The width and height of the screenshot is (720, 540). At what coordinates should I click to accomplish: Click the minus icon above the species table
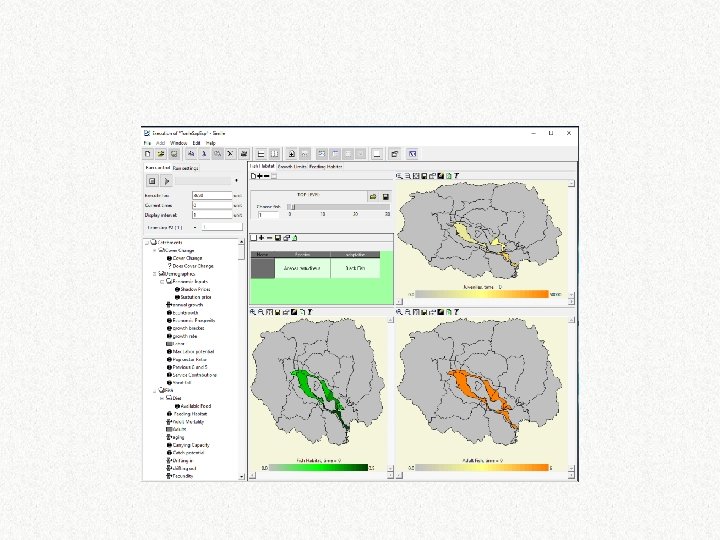270,237
